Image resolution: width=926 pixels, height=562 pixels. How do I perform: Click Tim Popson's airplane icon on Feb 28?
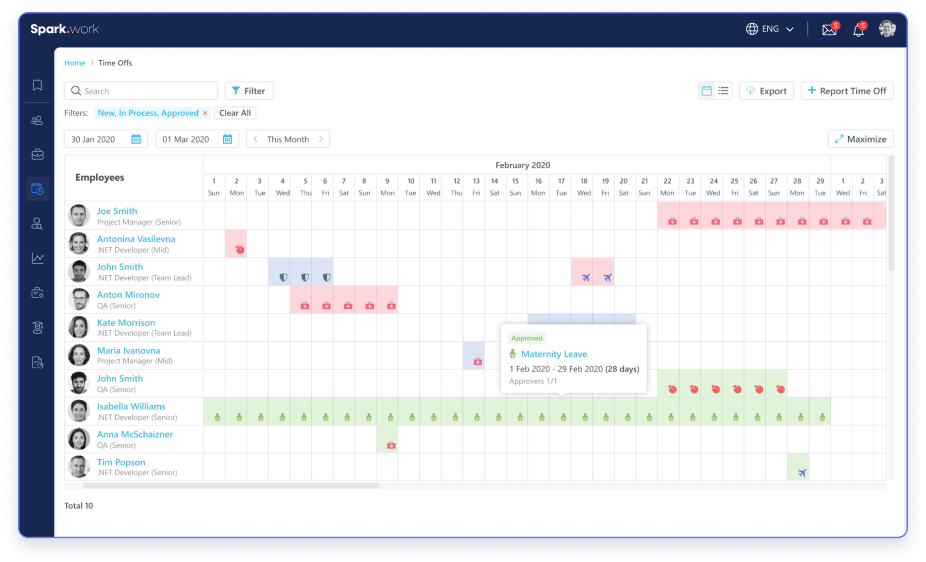pyautogui.click(x=801, y=473)
